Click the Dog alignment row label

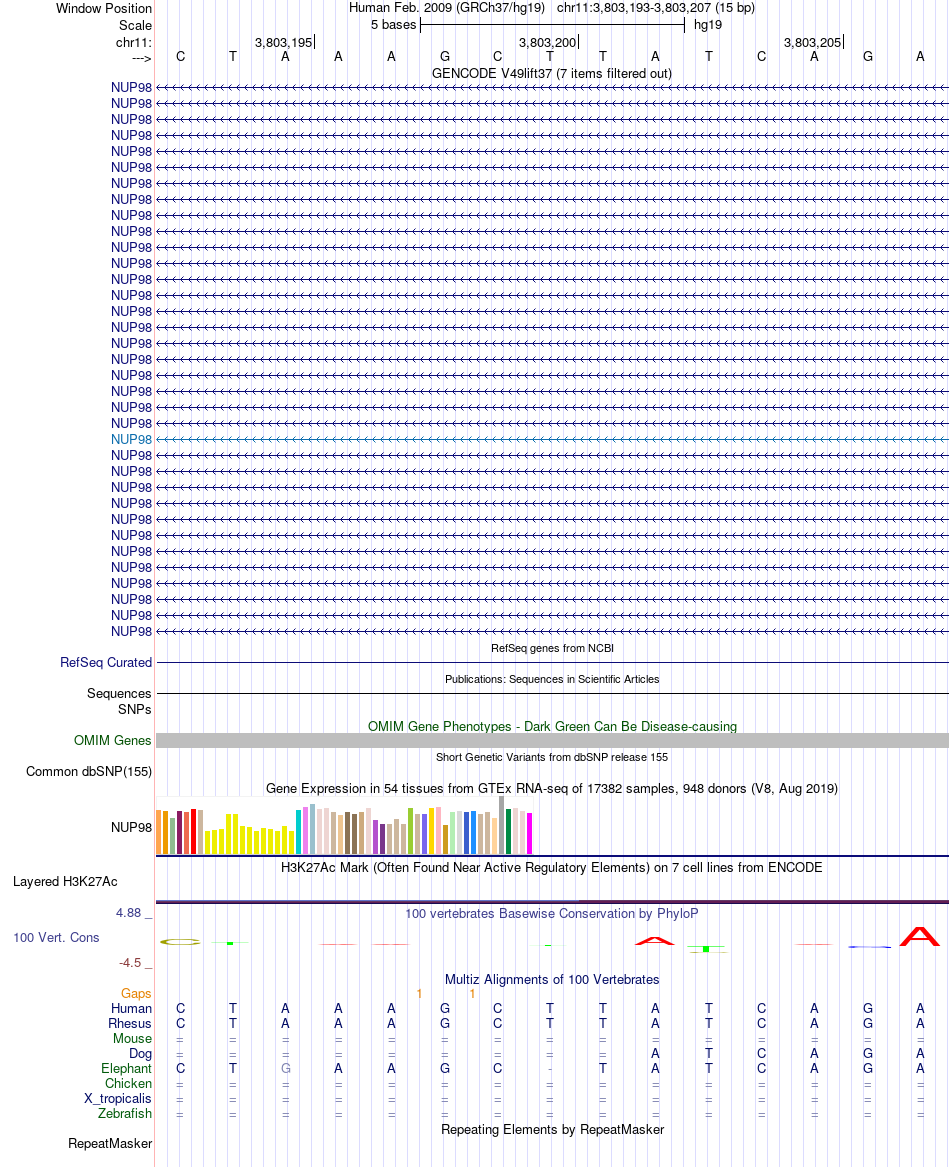point(140,1054)
